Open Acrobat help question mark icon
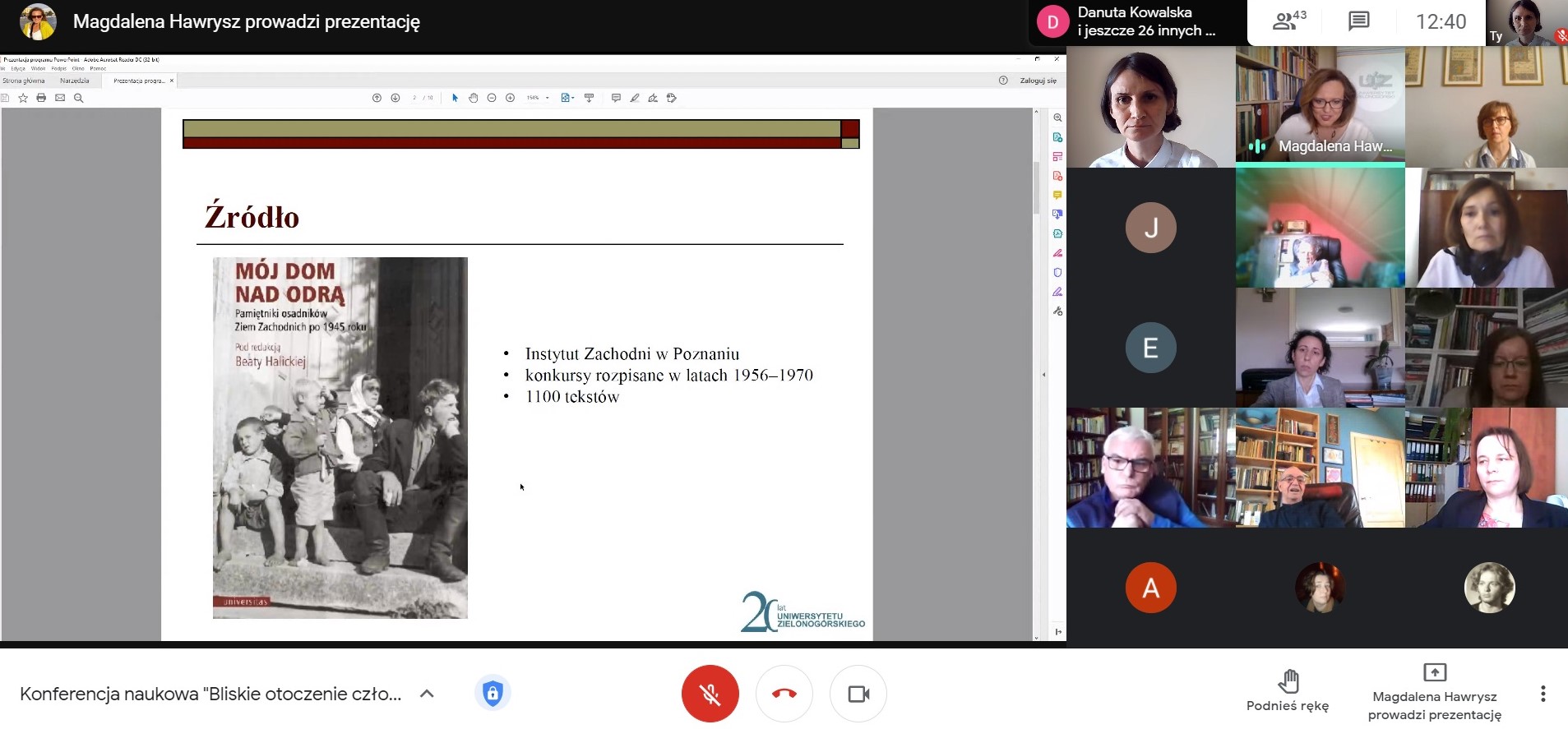The image size is (1568, 729). [x=1003, y=81]
